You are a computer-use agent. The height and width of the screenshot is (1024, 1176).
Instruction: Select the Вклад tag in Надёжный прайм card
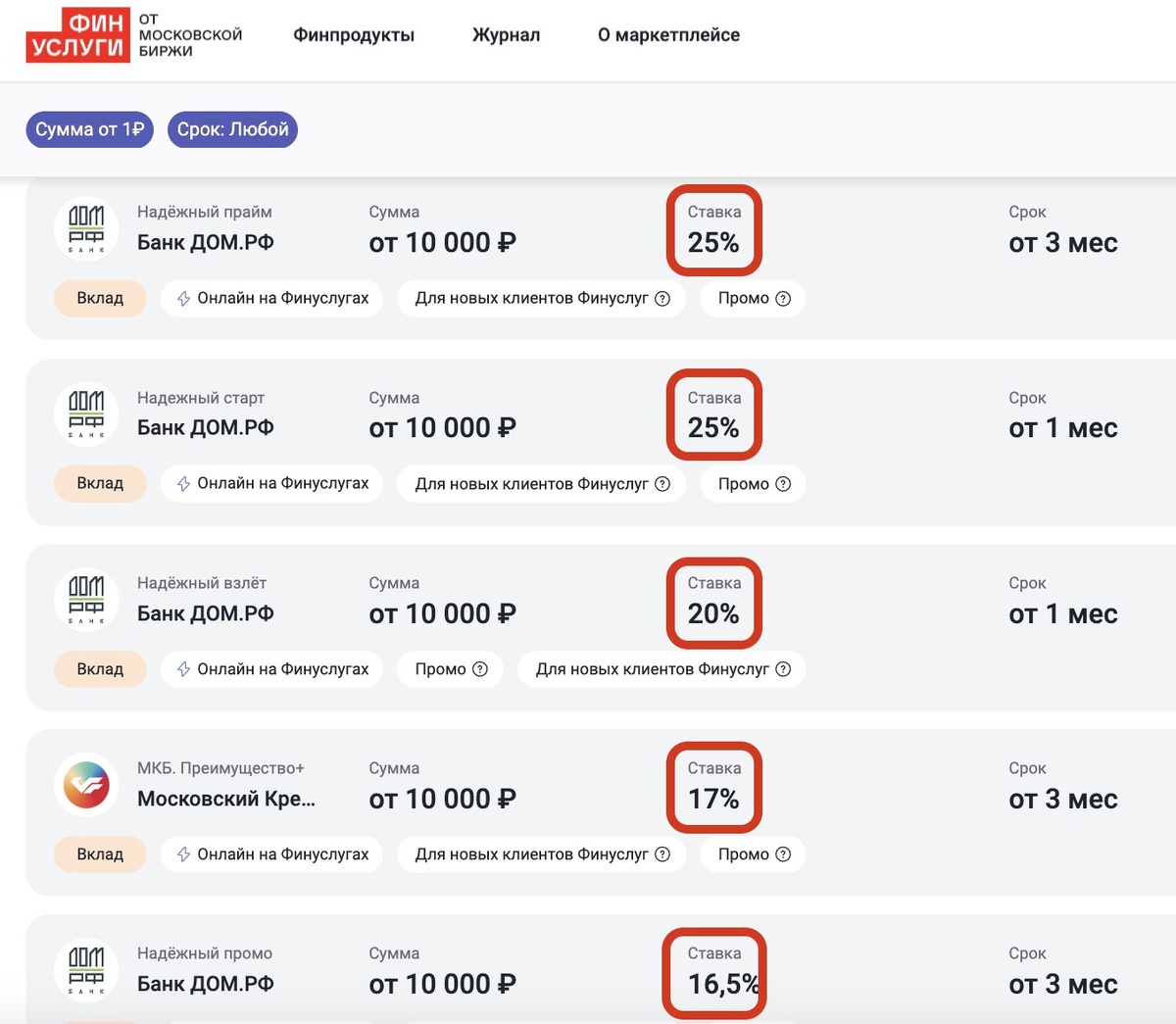pyautogui.click(x=100, y=298)
